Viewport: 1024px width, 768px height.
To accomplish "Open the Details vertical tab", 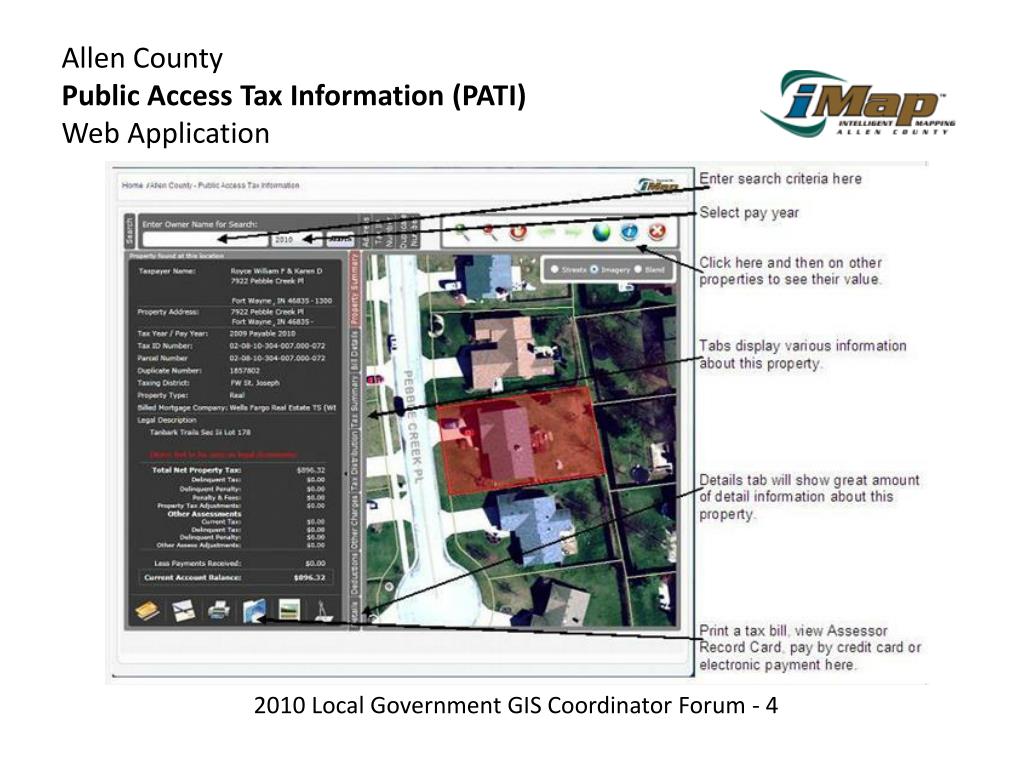I will (x=355, y=613).
